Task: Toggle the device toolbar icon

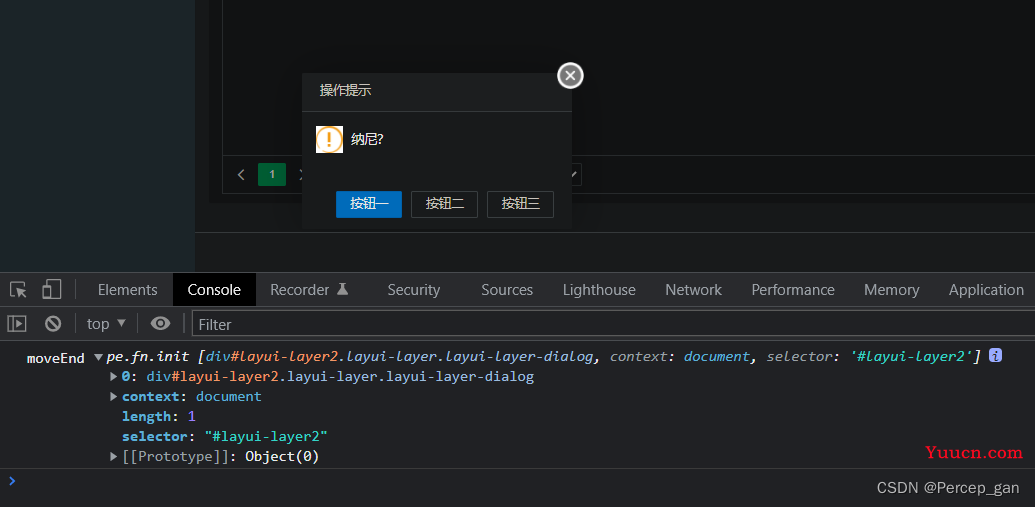Action: (51, 289)
